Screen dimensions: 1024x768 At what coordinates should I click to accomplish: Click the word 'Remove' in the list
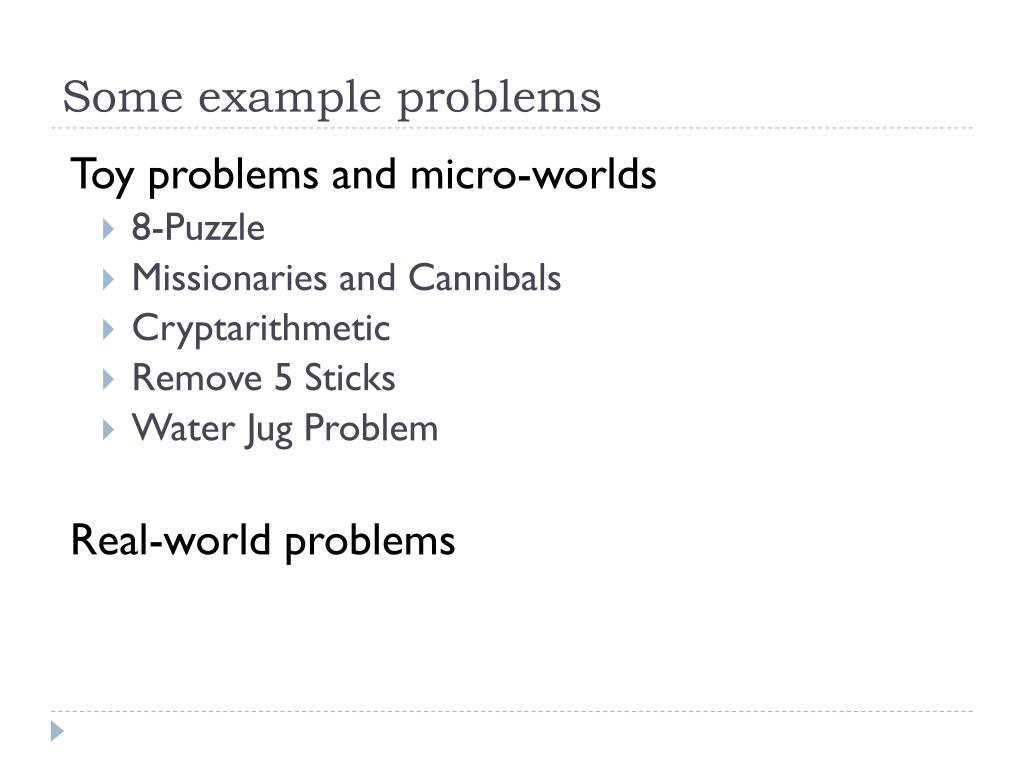pyautogui.click(x=185, y=378)
